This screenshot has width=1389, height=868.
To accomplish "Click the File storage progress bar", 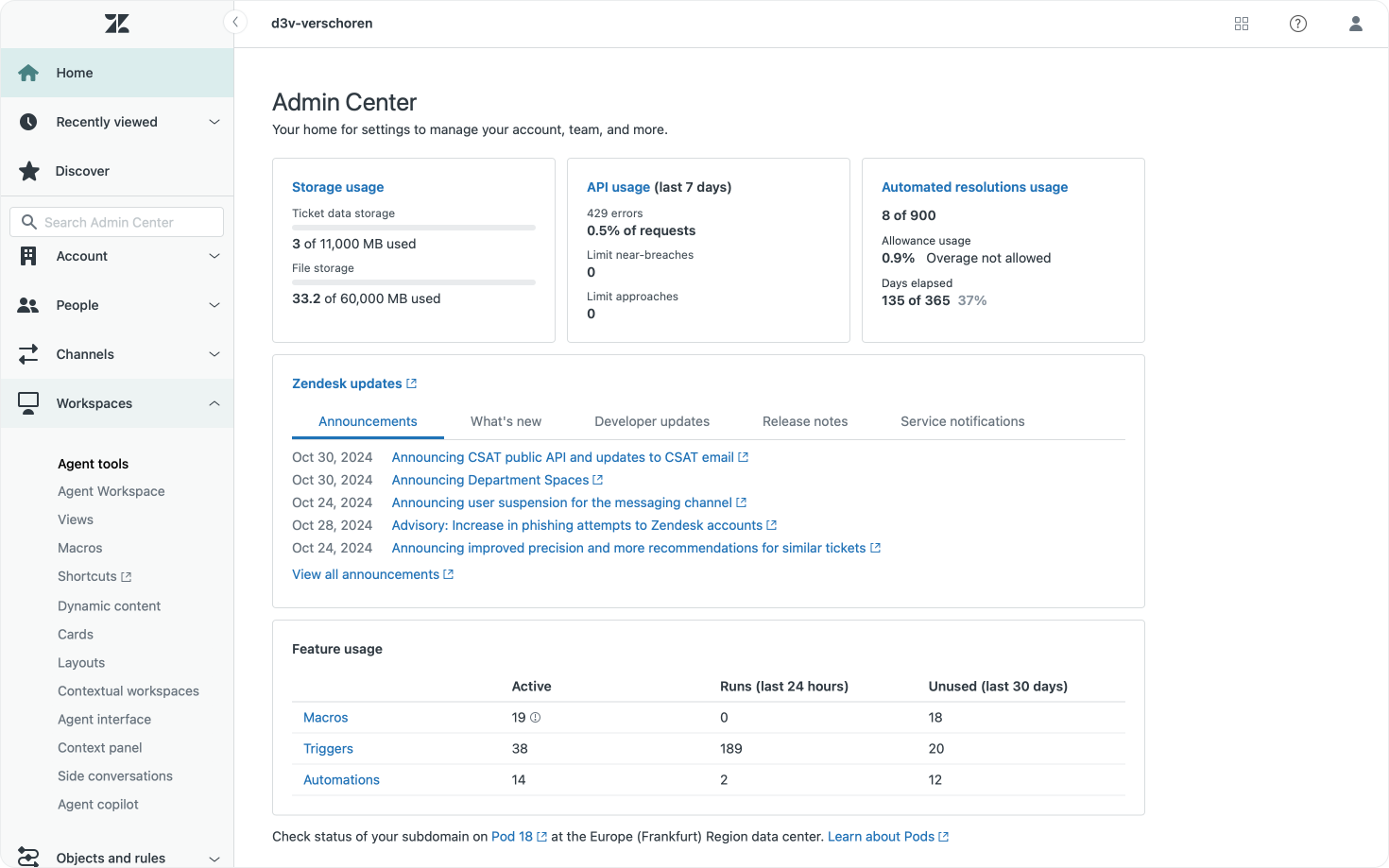I will [x=414, y=282].
